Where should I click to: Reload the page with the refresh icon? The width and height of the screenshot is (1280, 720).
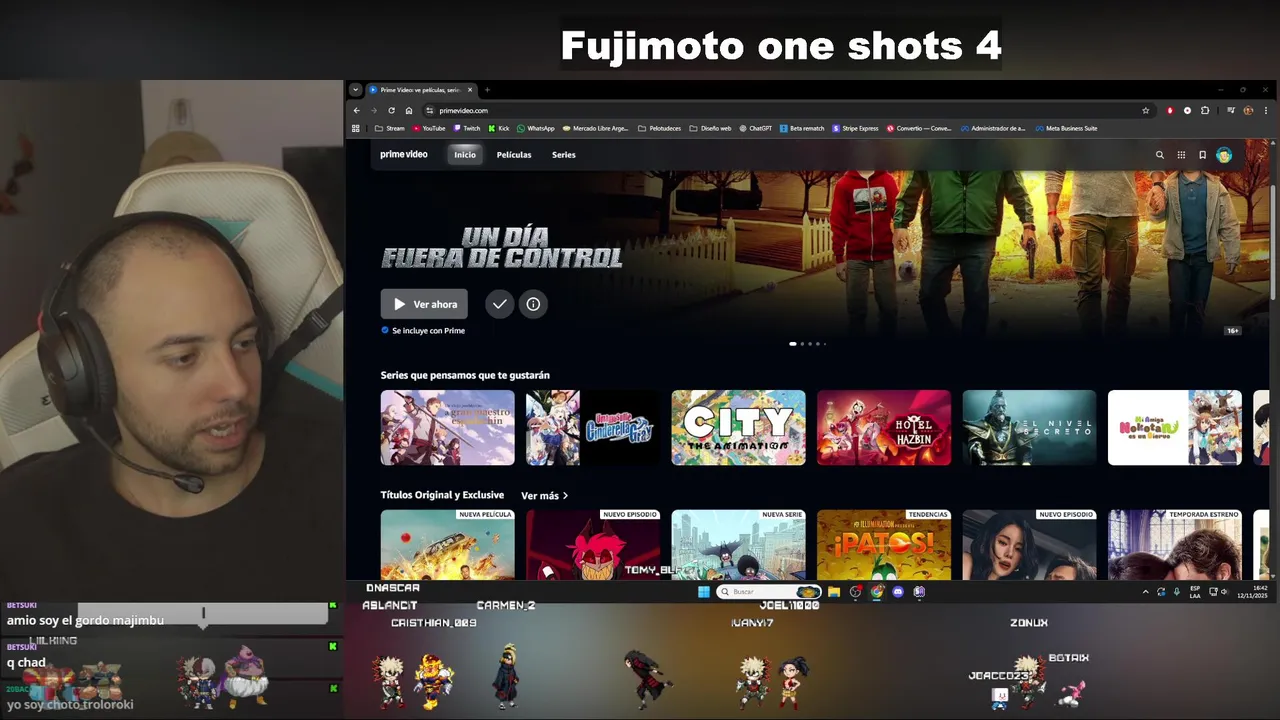pyautogui.click(x=391, y=110)
